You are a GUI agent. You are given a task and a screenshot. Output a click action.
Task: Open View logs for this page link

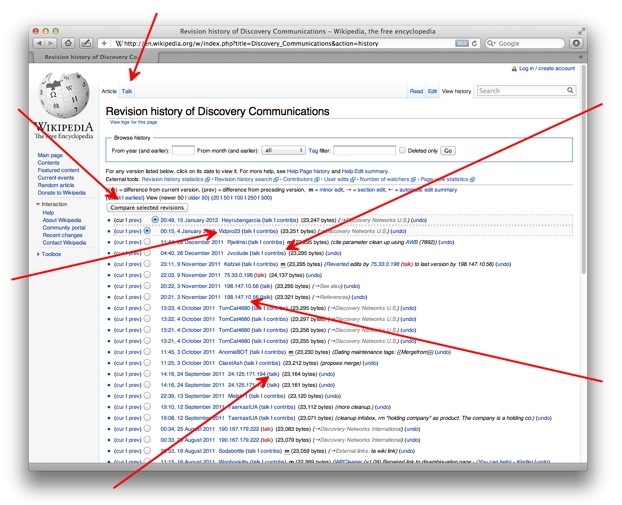pyautogui.click(x=133, y=122)
